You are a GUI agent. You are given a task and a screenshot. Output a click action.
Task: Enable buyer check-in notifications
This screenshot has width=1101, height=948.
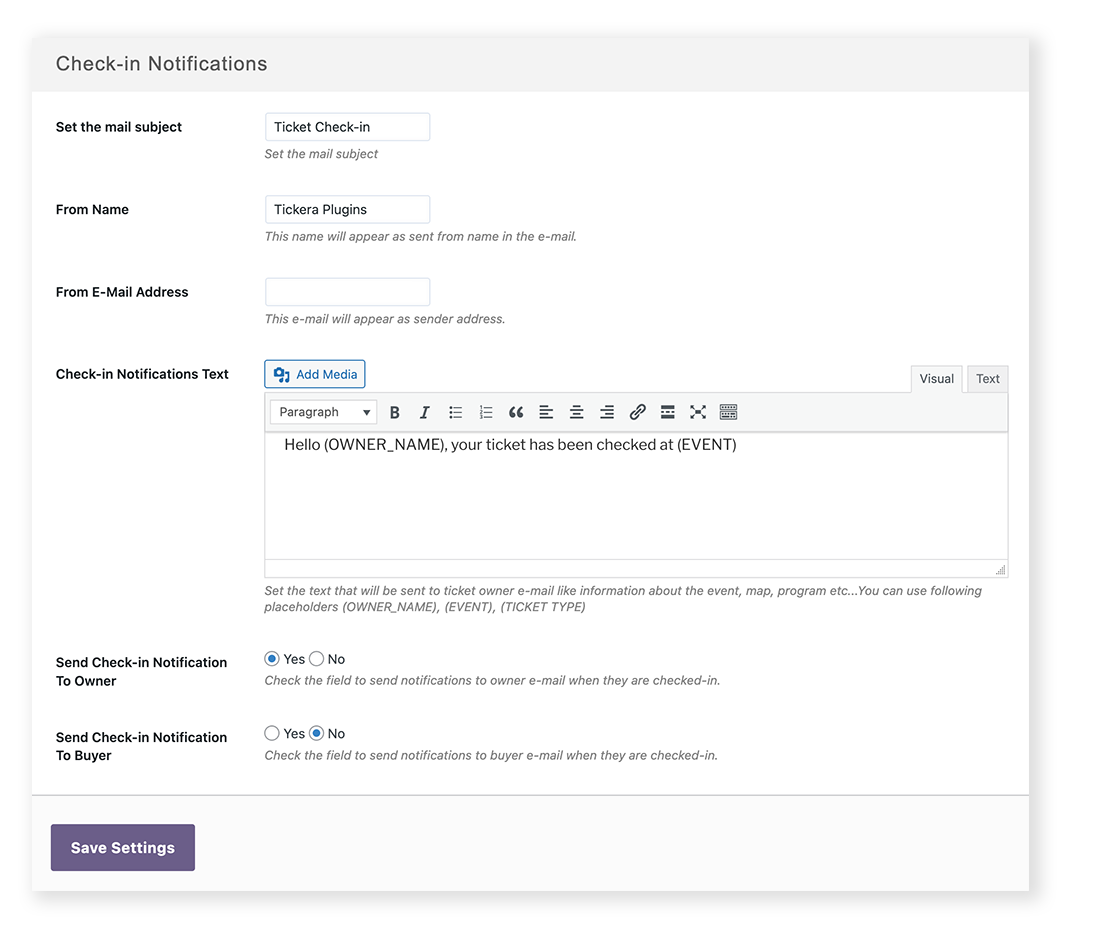tap(271, 733)
